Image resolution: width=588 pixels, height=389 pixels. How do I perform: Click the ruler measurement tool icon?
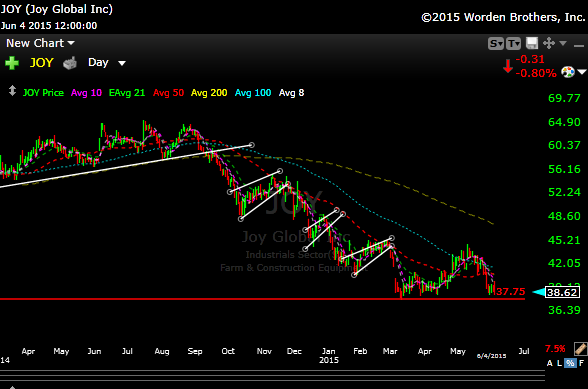[x=580, y=349]
